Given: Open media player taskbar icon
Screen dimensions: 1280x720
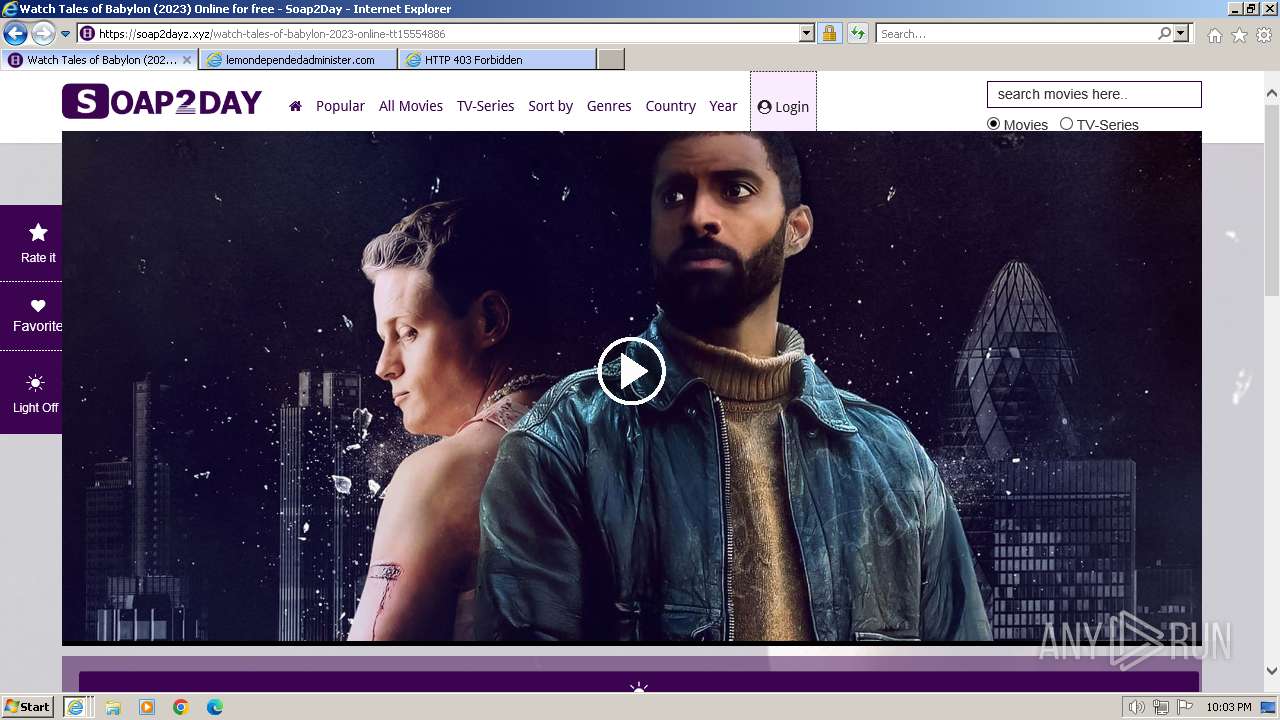Looking at the screenshot, I should (x=147, y=707).
